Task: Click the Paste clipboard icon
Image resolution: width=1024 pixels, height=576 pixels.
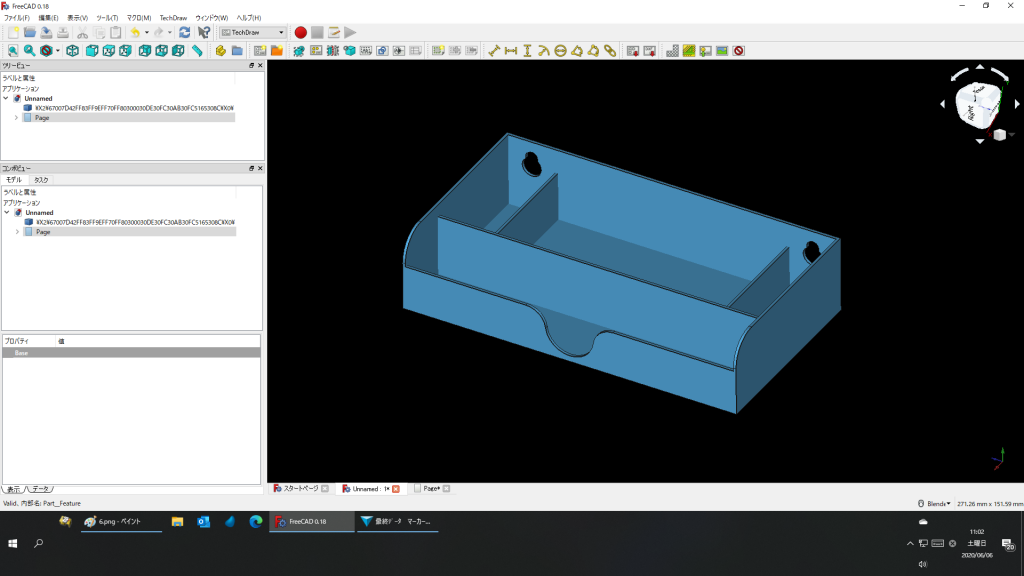Action: [116, 33]
